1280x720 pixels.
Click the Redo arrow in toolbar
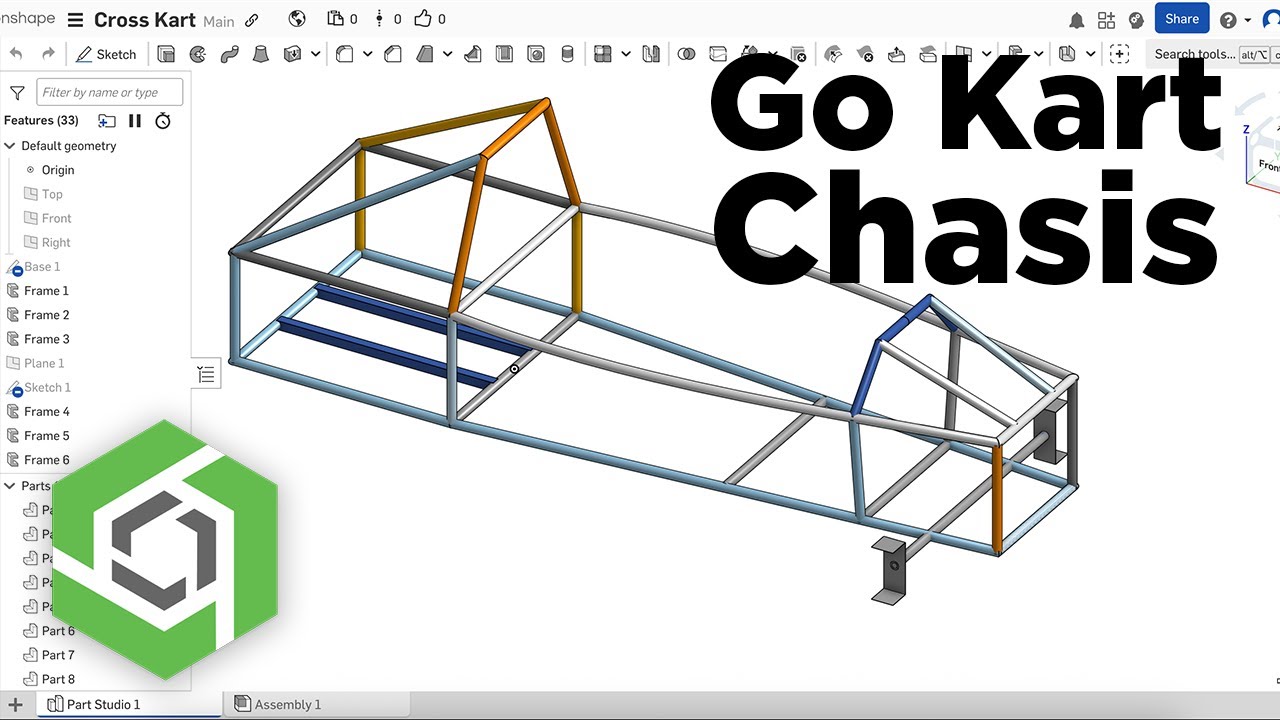coord(48,54)
